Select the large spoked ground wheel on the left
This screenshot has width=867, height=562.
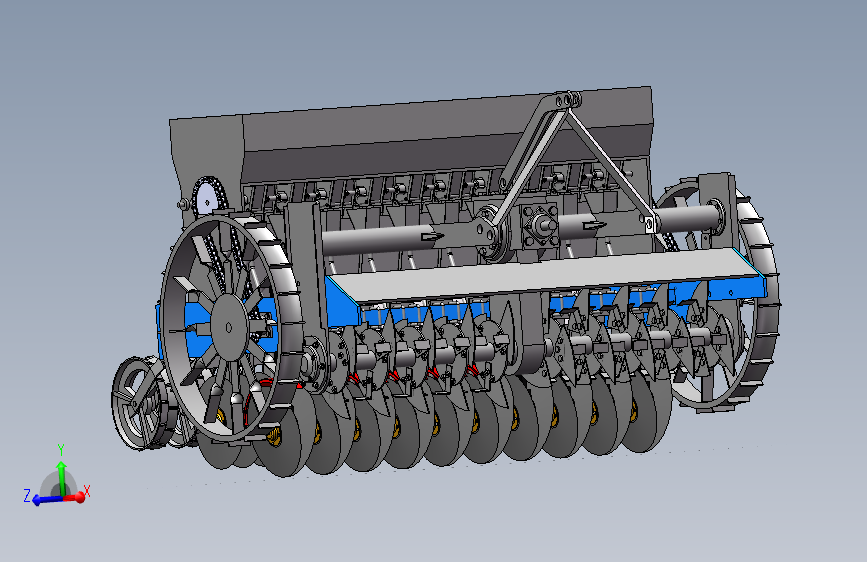(229, 327)
